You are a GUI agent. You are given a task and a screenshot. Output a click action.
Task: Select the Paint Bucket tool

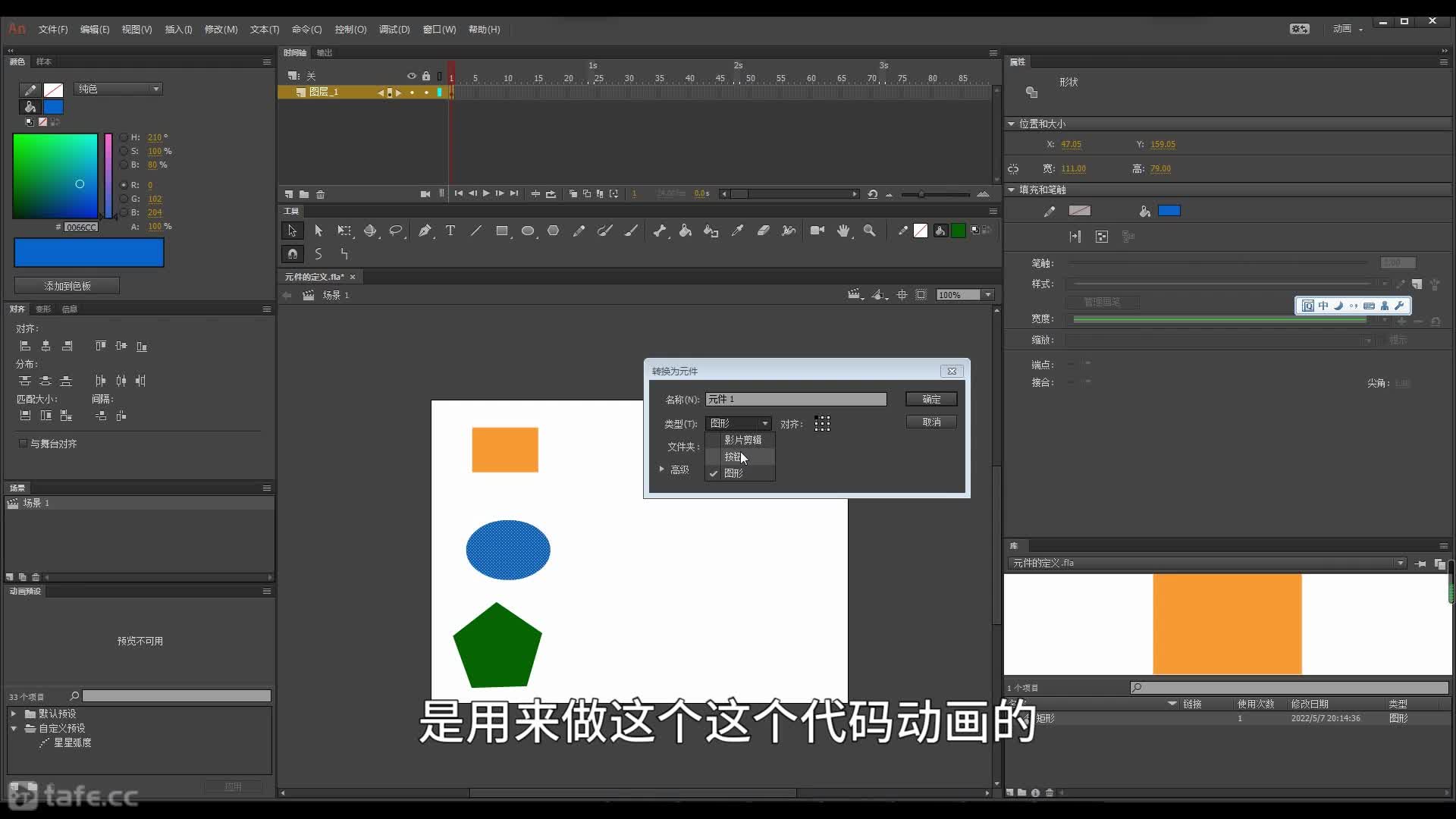pos(686,231)
